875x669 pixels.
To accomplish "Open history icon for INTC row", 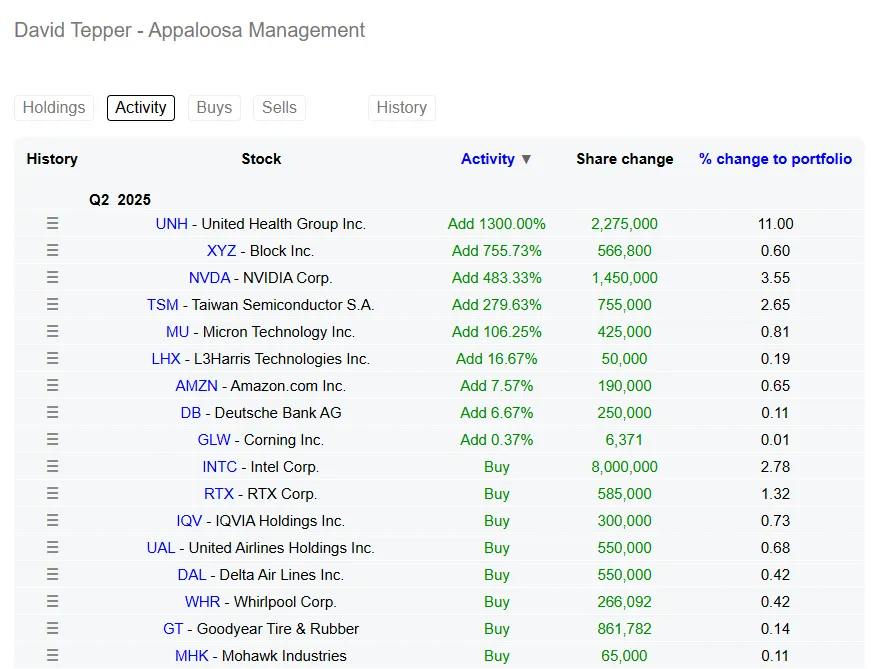I will click(52, 466).
